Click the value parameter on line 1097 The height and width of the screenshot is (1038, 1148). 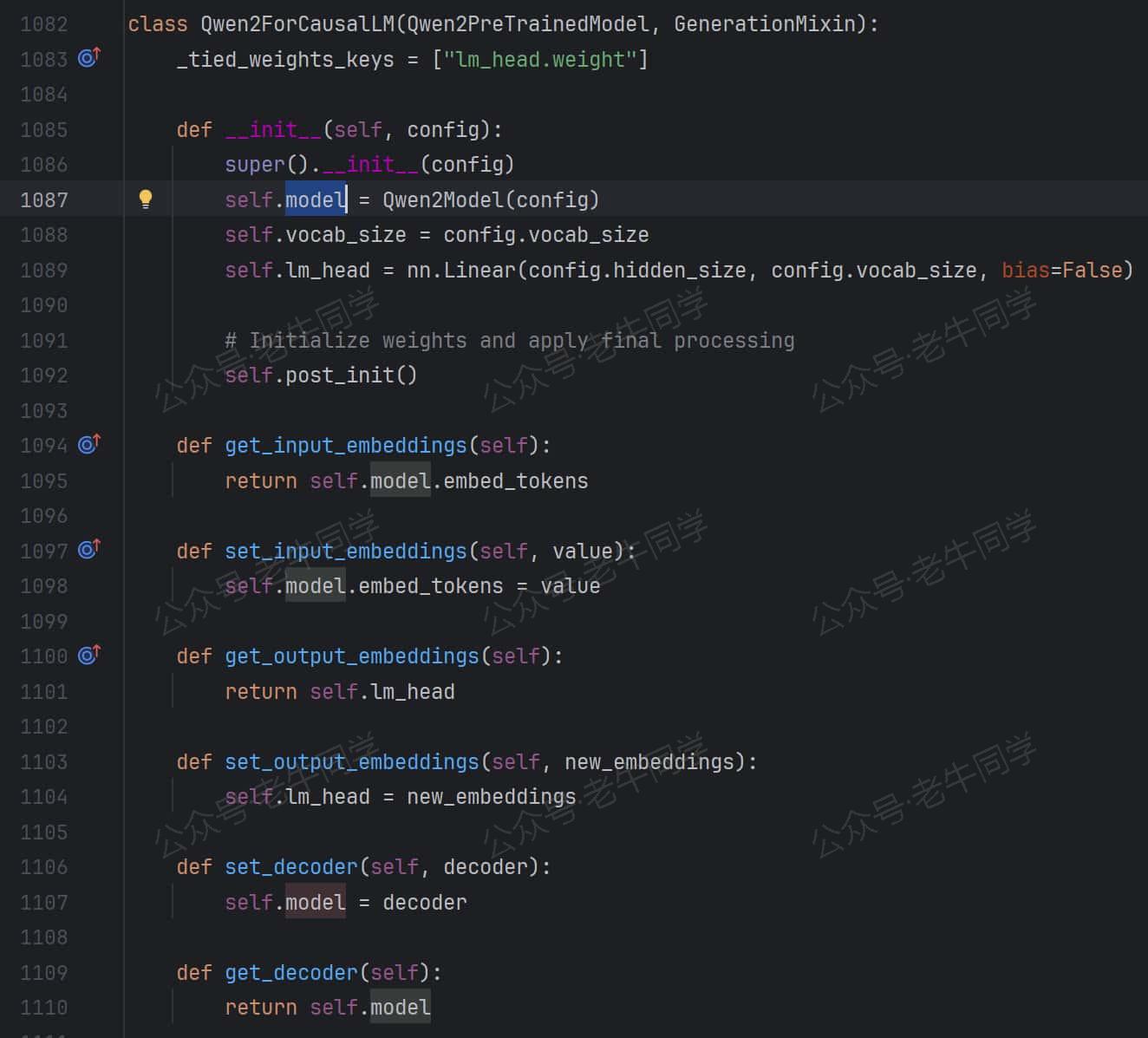(x=583, y=552)
